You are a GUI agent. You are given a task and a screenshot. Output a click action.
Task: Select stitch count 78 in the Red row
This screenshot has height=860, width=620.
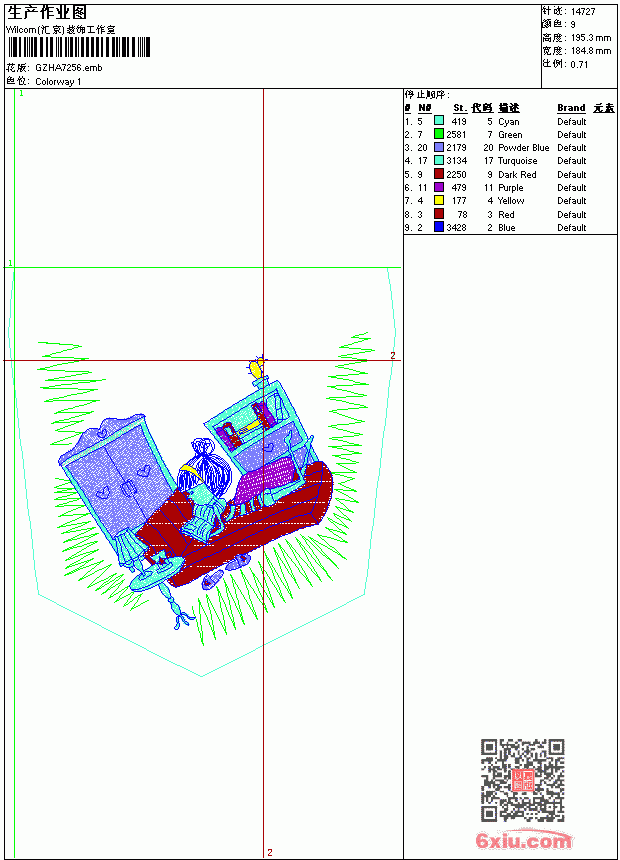(463, 215)
